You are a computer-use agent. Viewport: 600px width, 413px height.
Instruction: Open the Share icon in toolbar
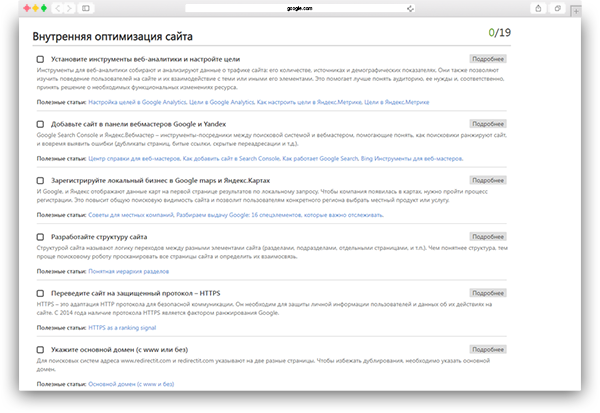coord(540,8)
